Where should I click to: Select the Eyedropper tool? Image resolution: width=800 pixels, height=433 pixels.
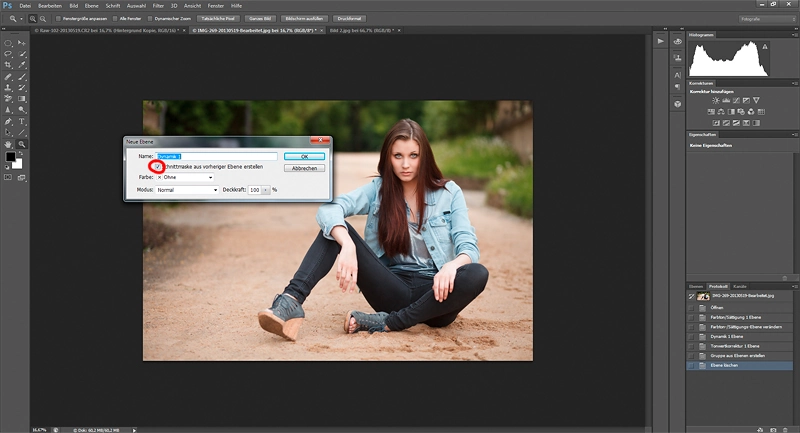coord(22,65)
